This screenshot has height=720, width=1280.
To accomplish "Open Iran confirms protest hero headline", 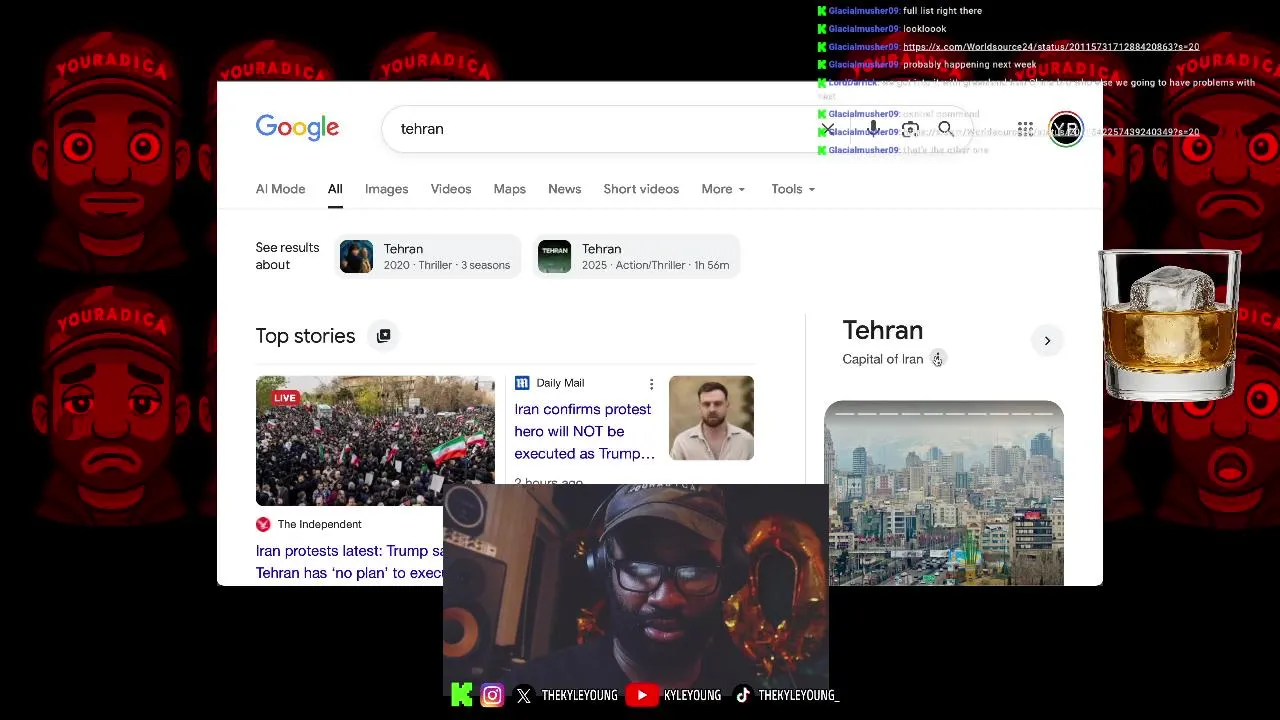I will pyautogui.click(x=584, y=431).
